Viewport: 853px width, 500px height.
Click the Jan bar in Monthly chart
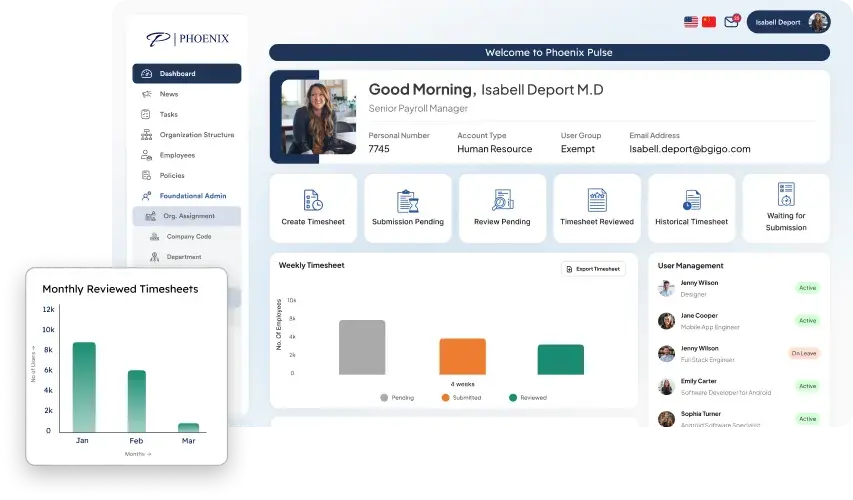pyautogui.click(x=84, y=387)
